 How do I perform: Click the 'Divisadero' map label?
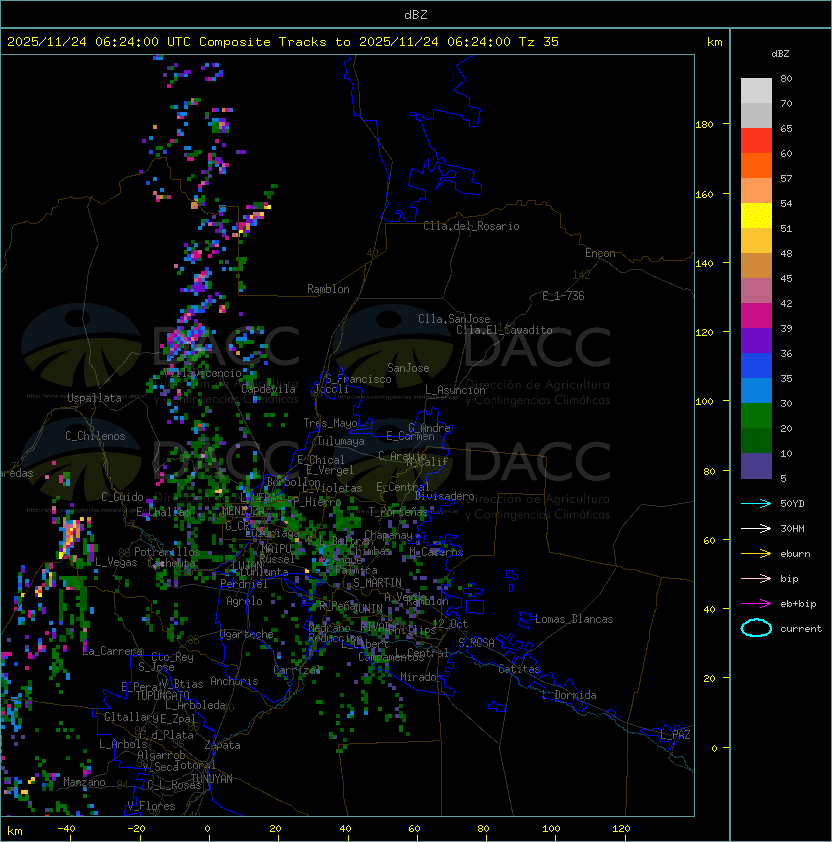click(x=444, y=496)
